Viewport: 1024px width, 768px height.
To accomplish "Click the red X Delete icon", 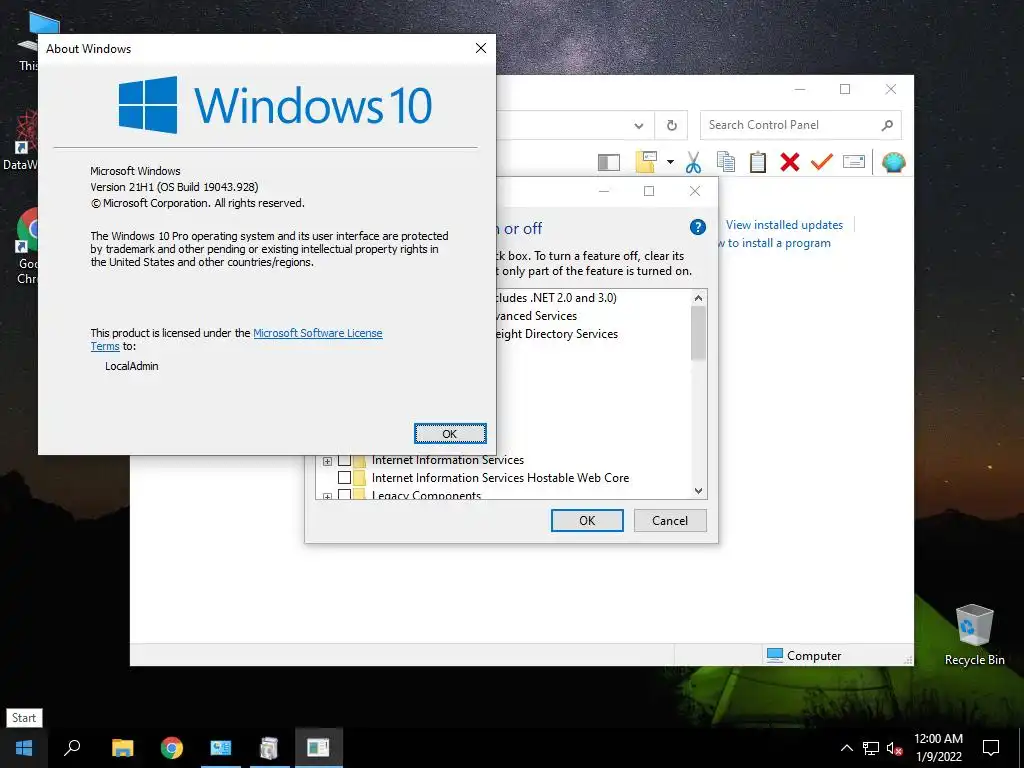I will click(x=790, y=162).
